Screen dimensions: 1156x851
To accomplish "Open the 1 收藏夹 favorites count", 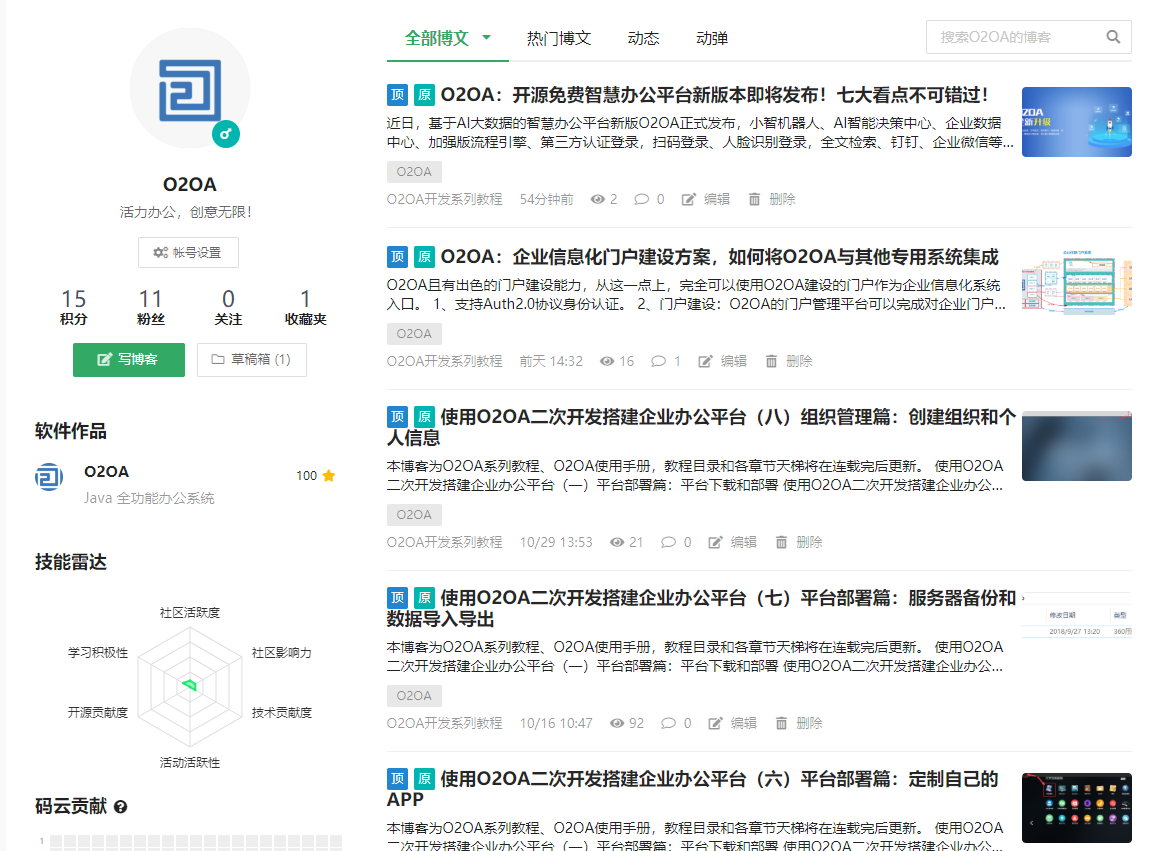I will [305, 307].
